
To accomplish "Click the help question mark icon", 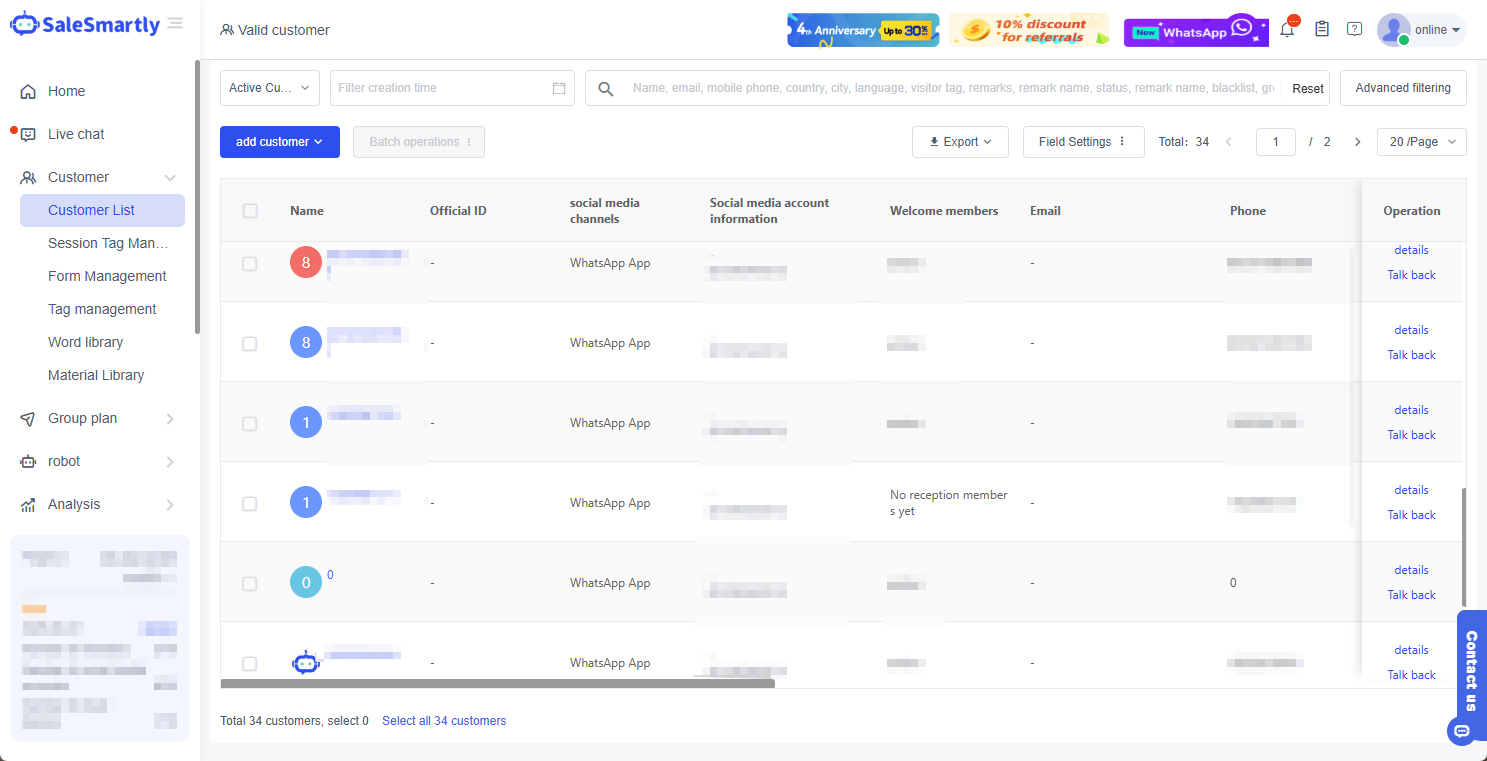I will [1354, 30].
